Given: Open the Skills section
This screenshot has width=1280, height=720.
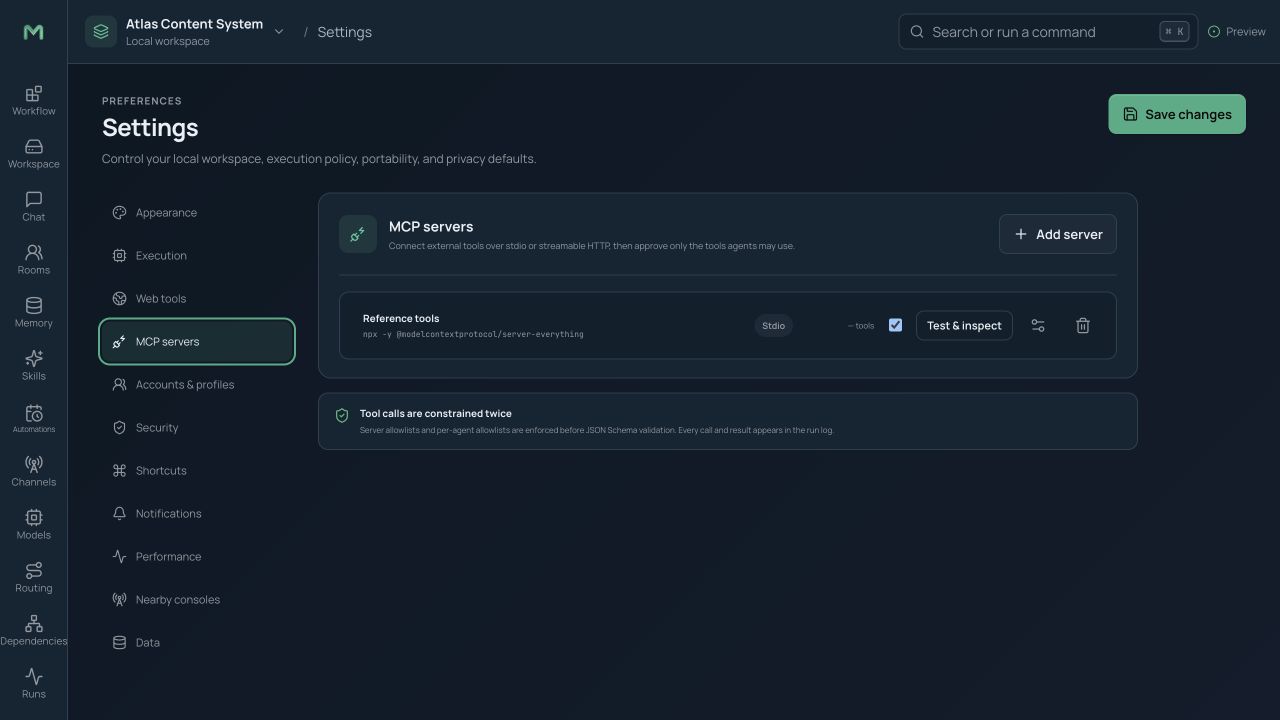Looking at the screenshot, I should point(33,365).
